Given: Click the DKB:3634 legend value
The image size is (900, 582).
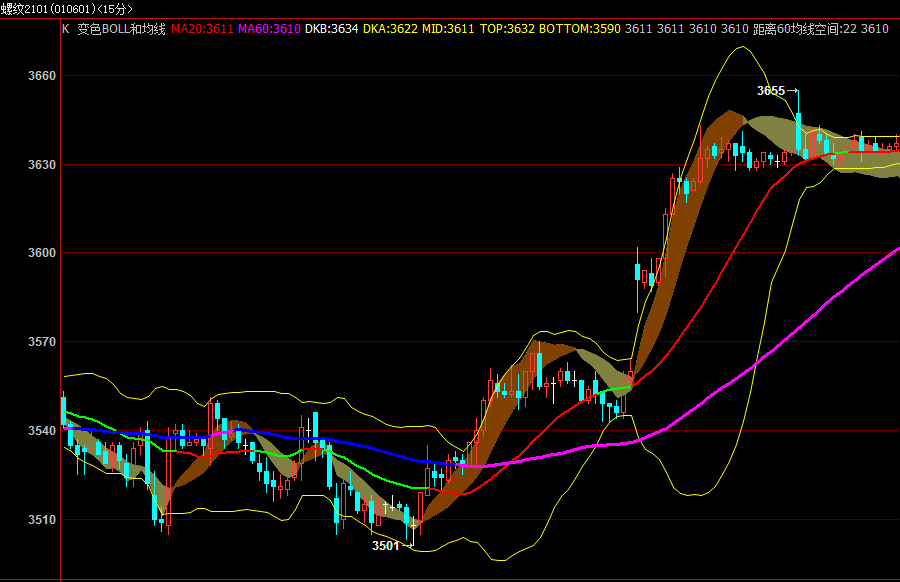Looking at the screenshot, I should point(331,29).
